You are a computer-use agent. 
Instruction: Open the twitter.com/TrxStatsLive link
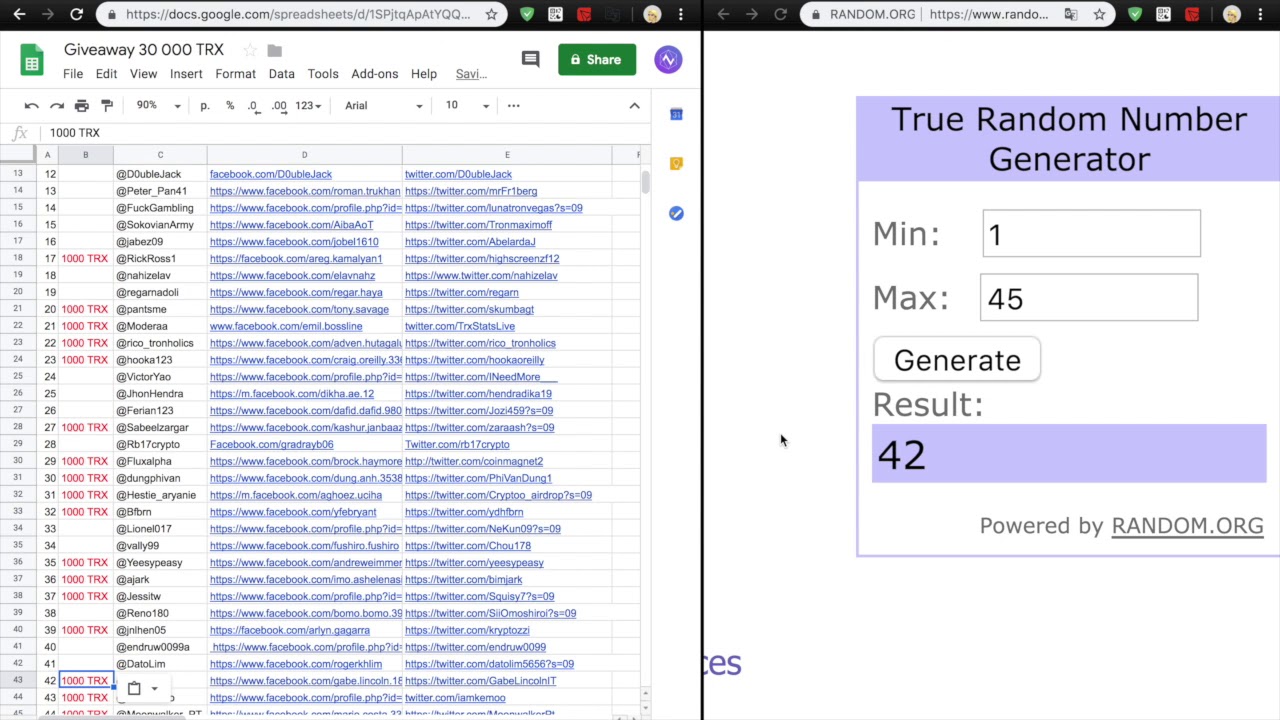point(460,326)
